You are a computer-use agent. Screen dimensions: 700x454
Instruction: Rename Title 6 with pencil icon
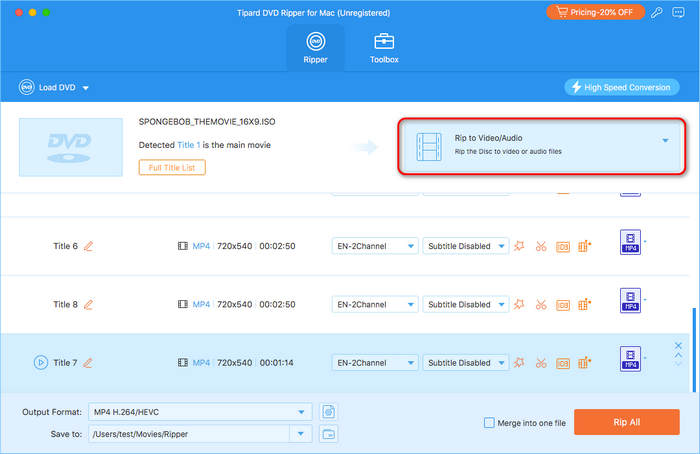pos(88,246)
